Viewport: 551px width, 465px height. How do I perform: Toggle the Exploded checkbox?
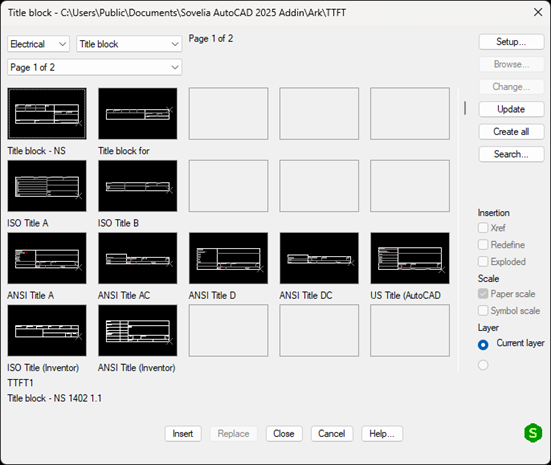tap(483, 261)
